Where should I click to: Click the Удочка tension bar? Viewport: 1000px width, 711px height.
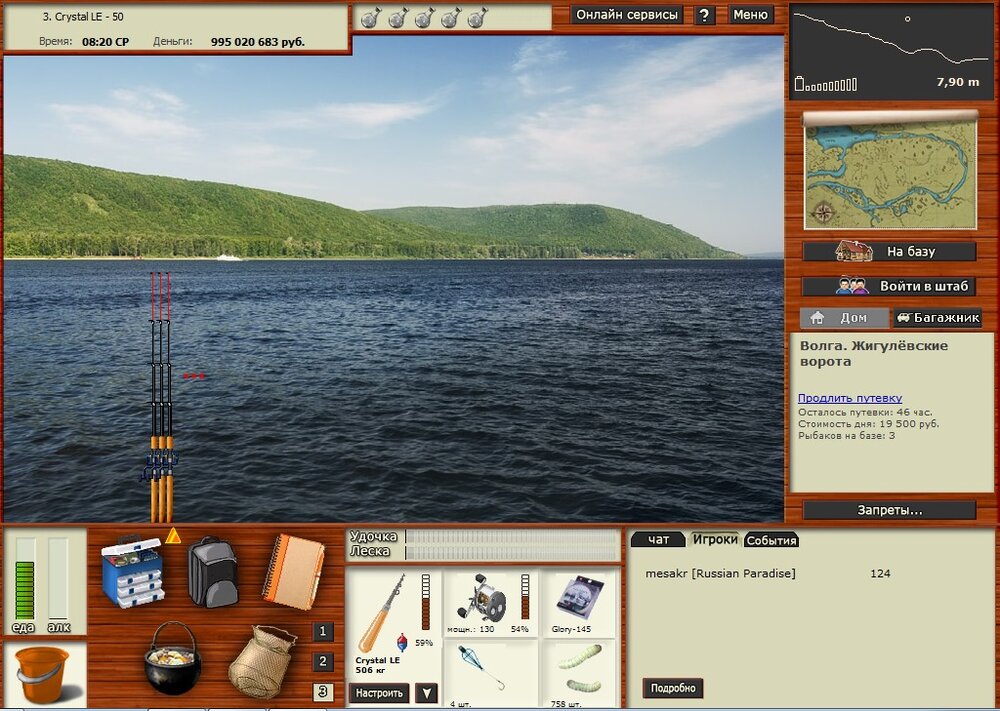click(512, 537)
